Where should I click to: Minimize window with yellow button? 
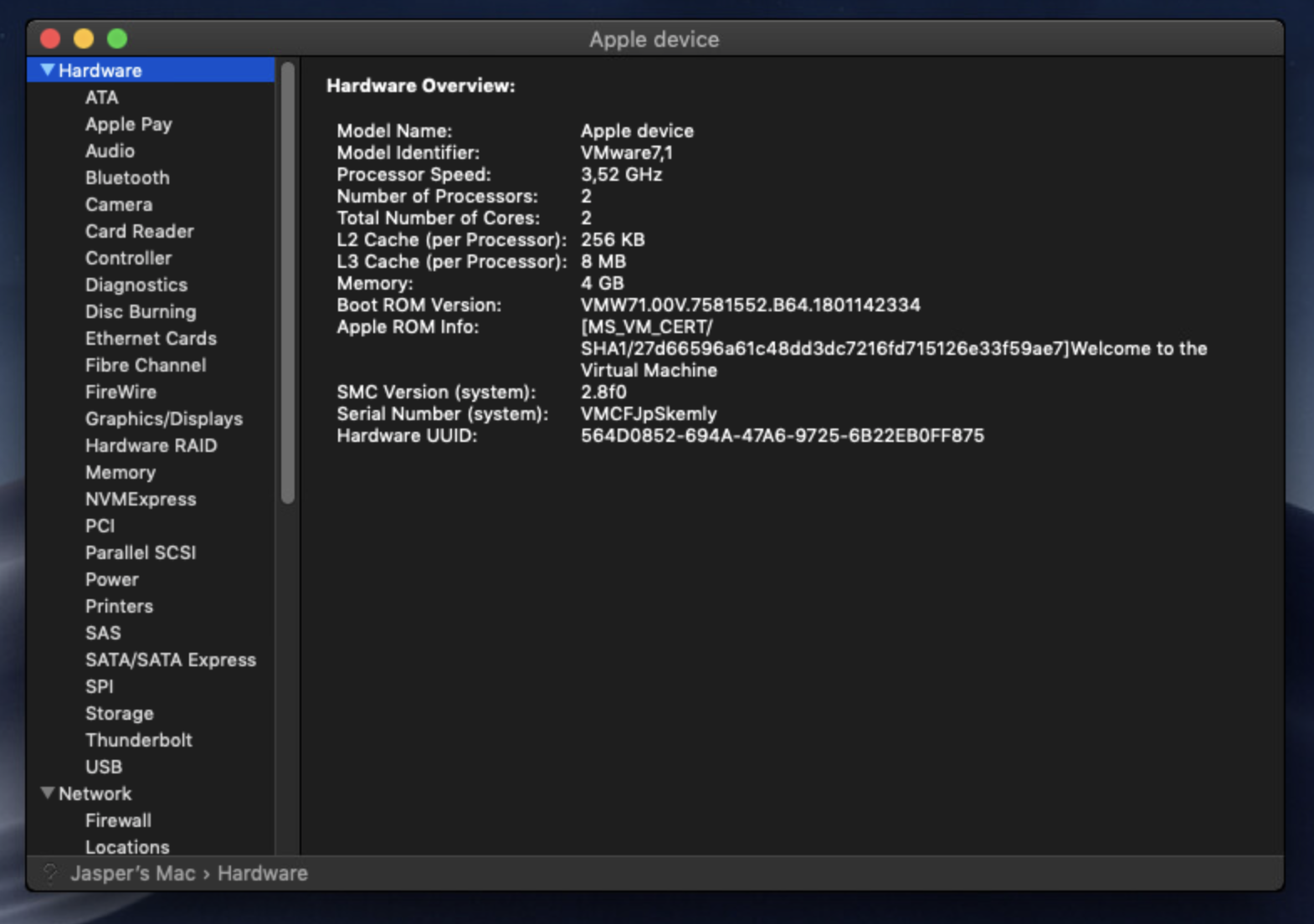tap(84, 38)
